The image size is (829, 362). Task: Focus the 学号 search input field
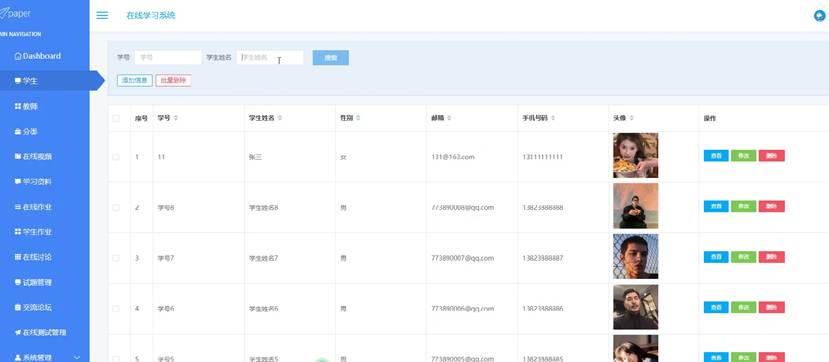coord(168,58)
